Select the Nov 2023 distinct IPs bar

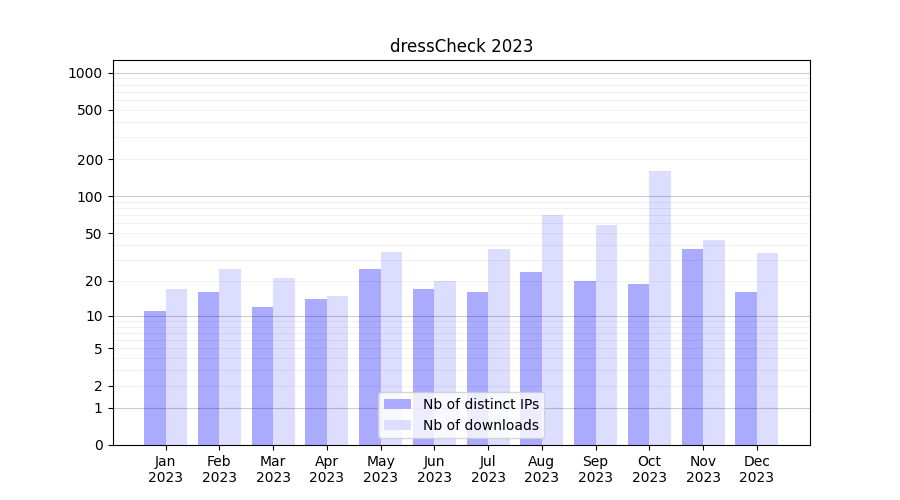693,346
